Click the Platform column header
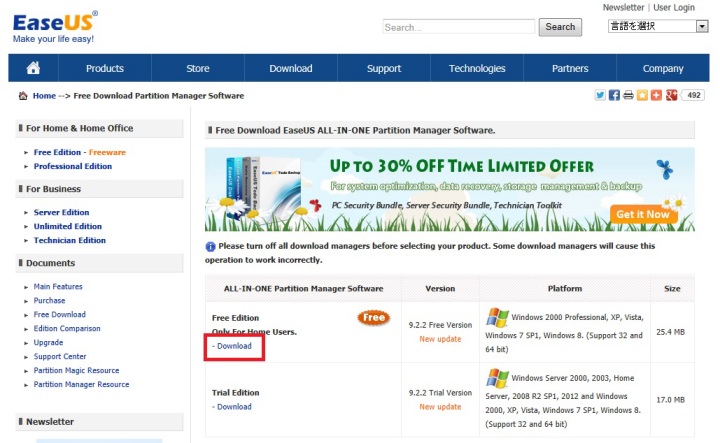The image size is (720, 443). [565, 288]
